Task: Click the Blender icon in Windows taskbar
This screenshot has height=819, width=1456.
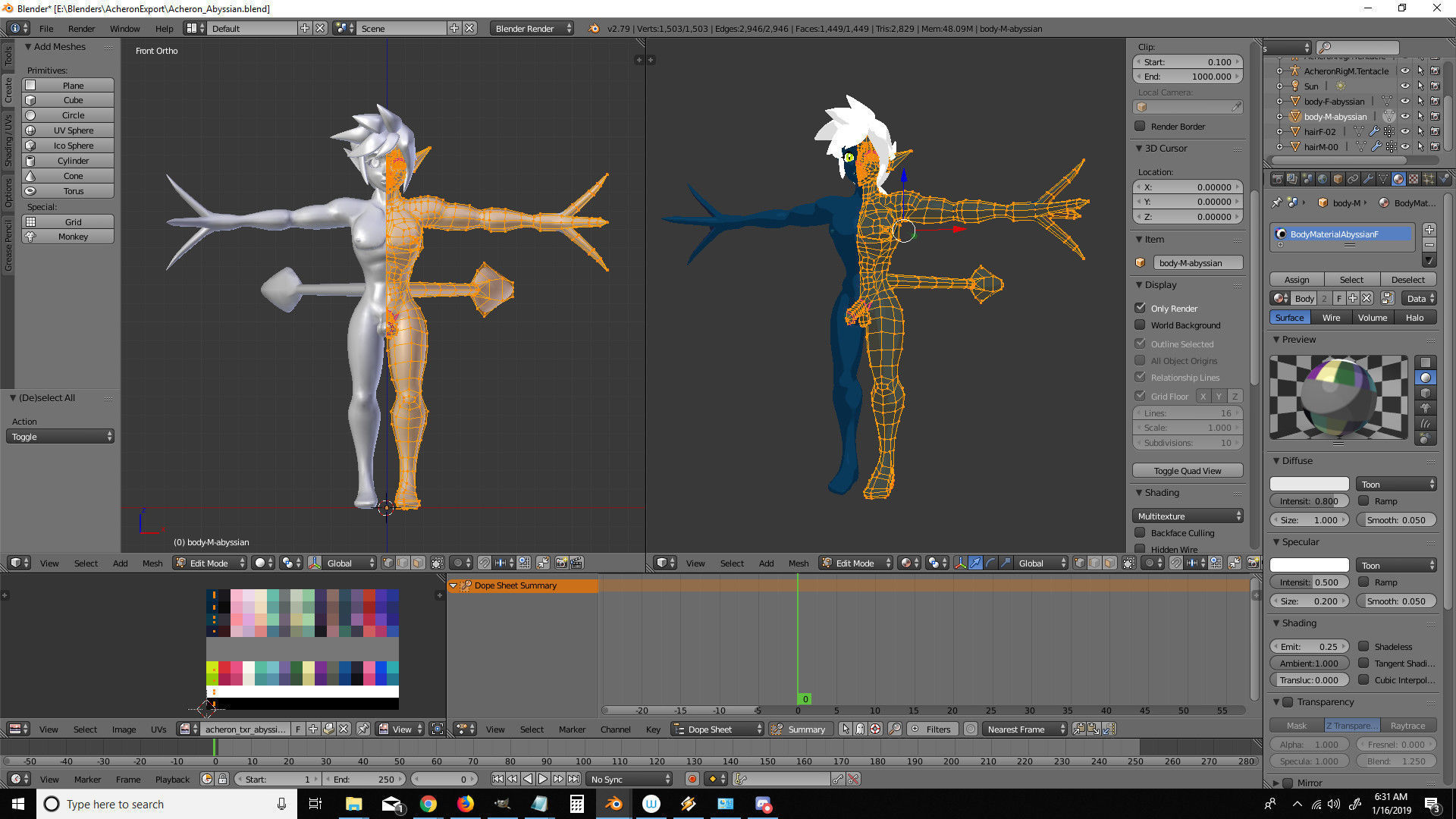Action: click(x=613, y=804)
